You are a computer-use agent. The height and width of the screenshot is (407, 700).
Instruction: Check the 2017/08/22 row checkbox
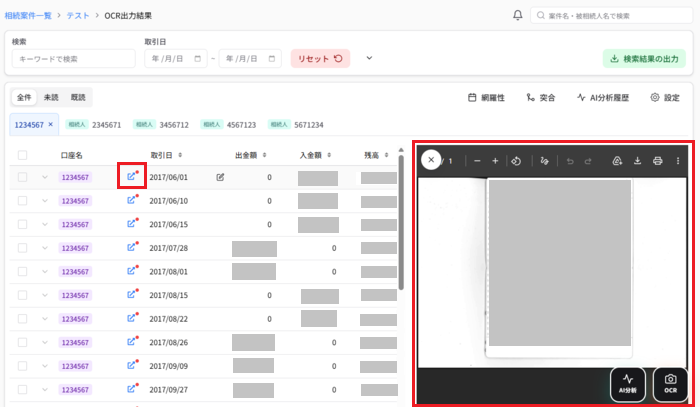click(x=22, y=319)
